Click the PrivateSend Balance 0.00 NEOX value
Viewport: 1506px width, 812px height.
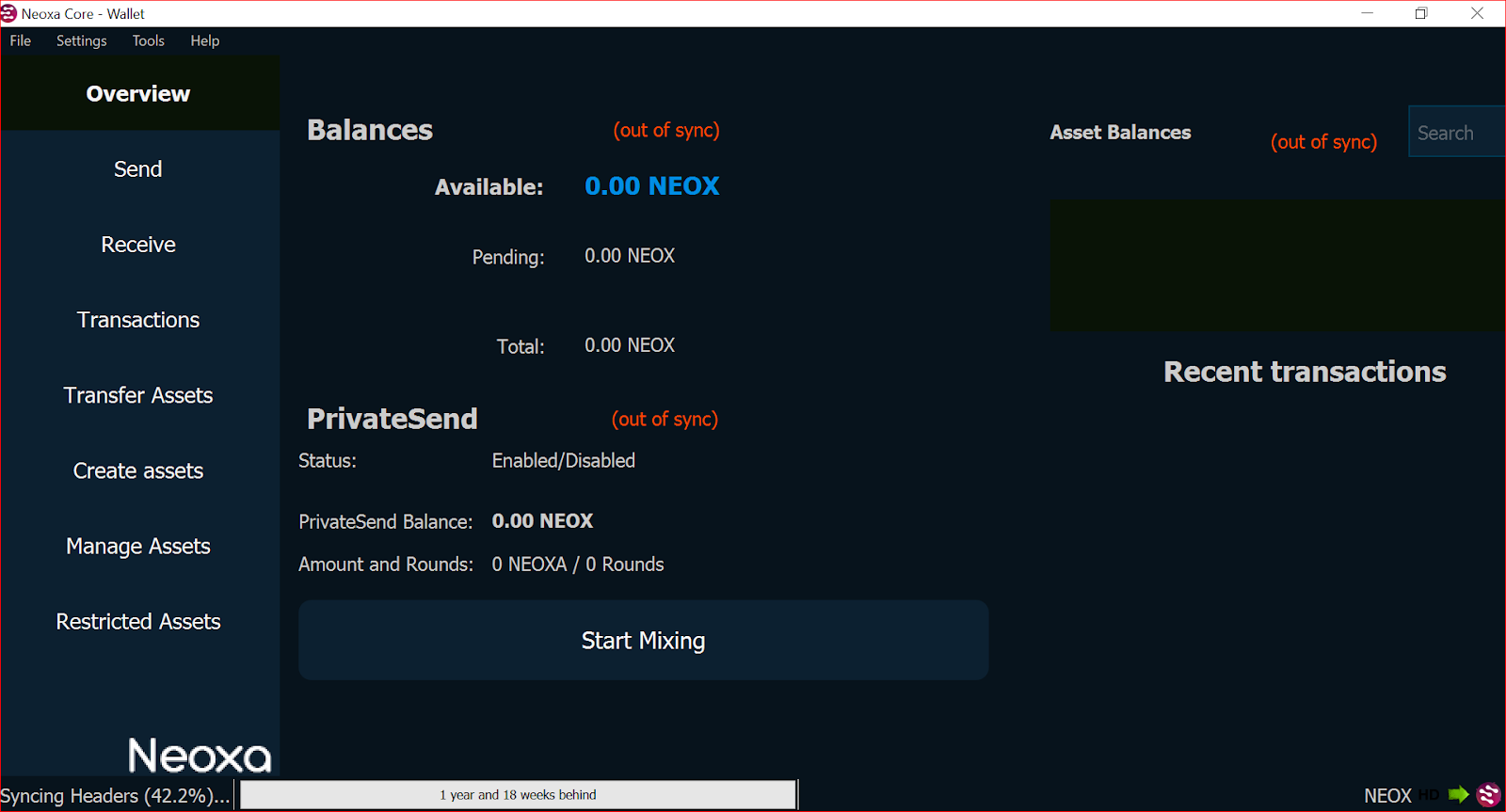click(542, 520)
